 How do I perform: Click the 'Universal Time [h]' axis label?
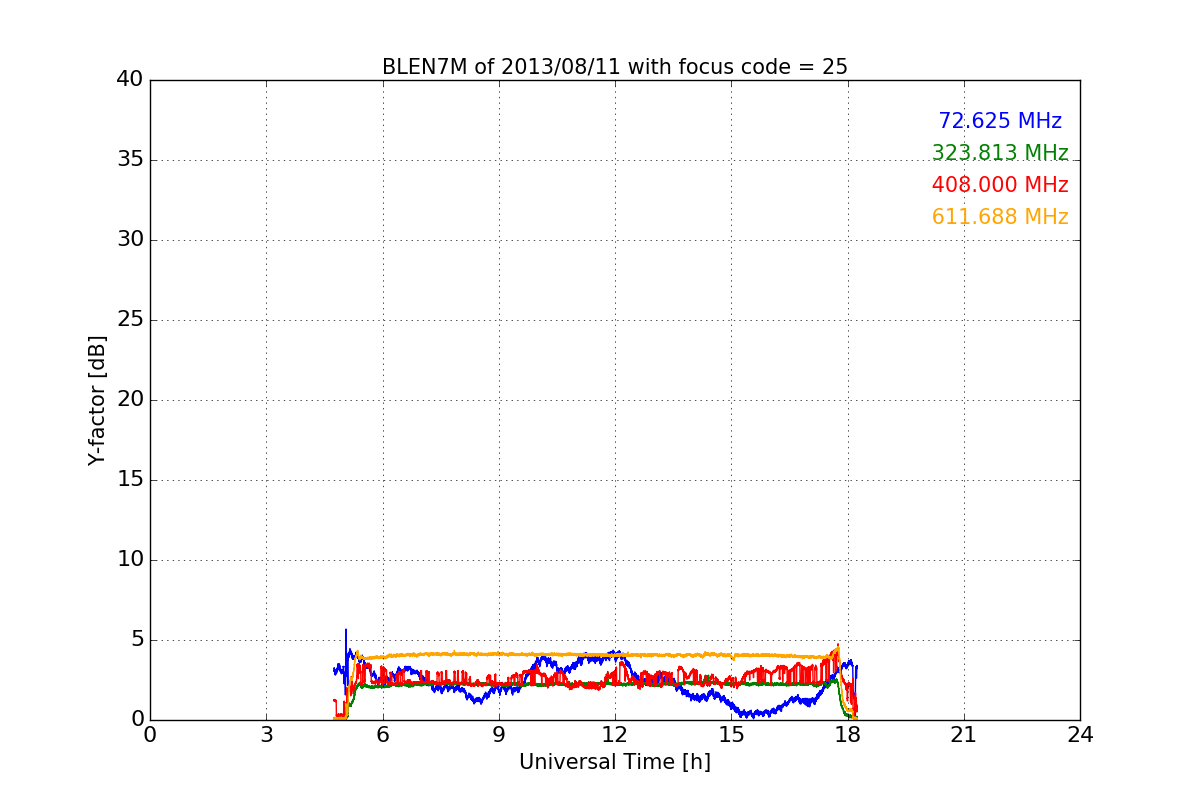tap(615, 762)
